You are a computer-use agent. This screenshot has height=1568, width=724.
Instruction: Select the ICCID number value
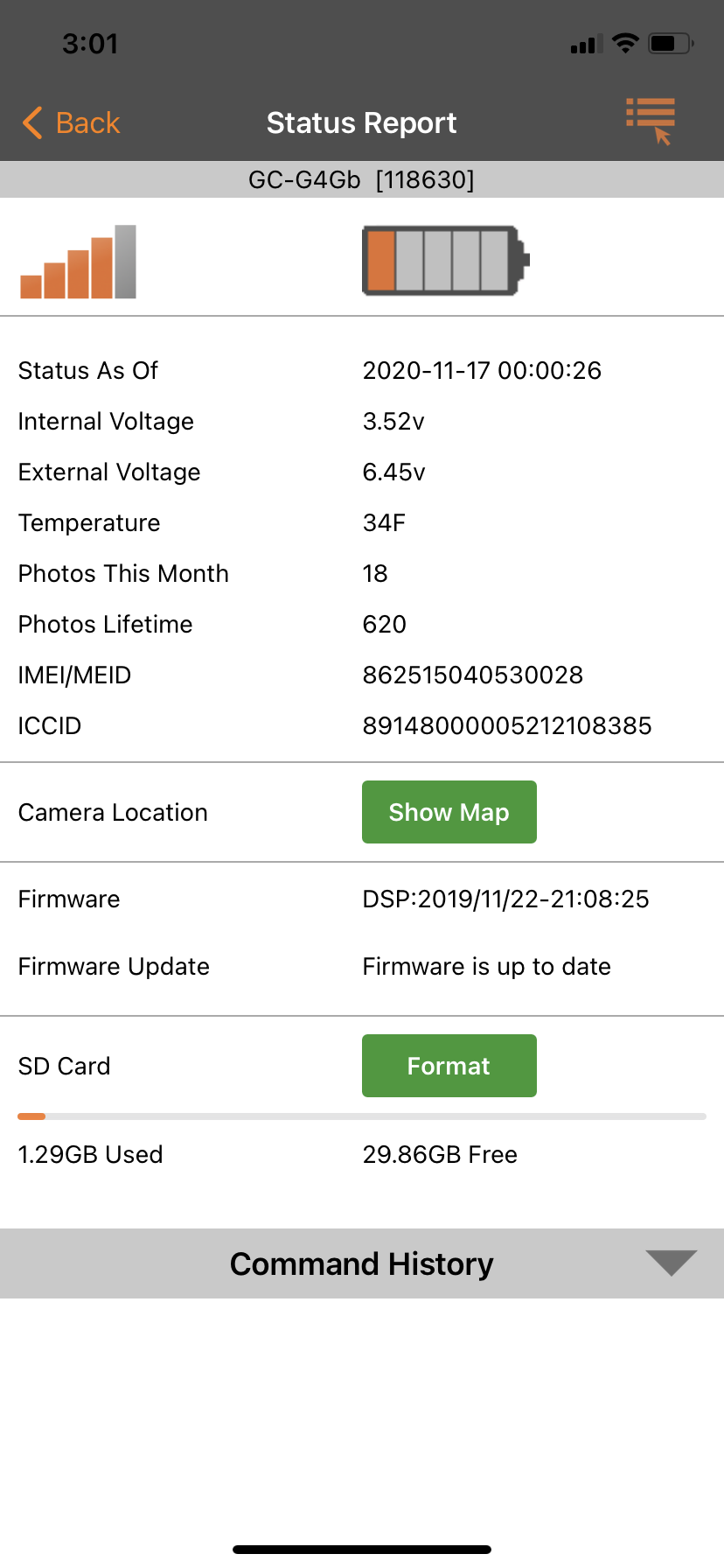(507, 725)
